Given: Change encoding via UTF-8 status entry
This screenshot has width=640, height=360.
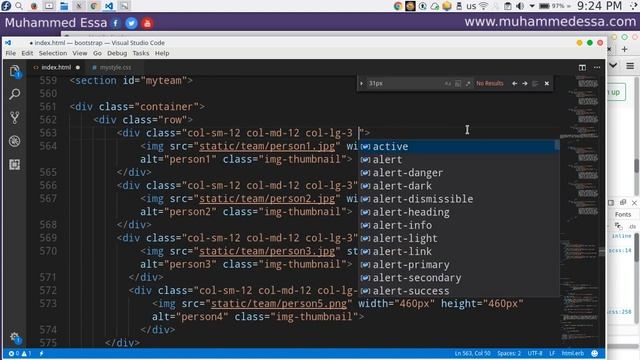Looking at the screenshot, I should (535, 353).
